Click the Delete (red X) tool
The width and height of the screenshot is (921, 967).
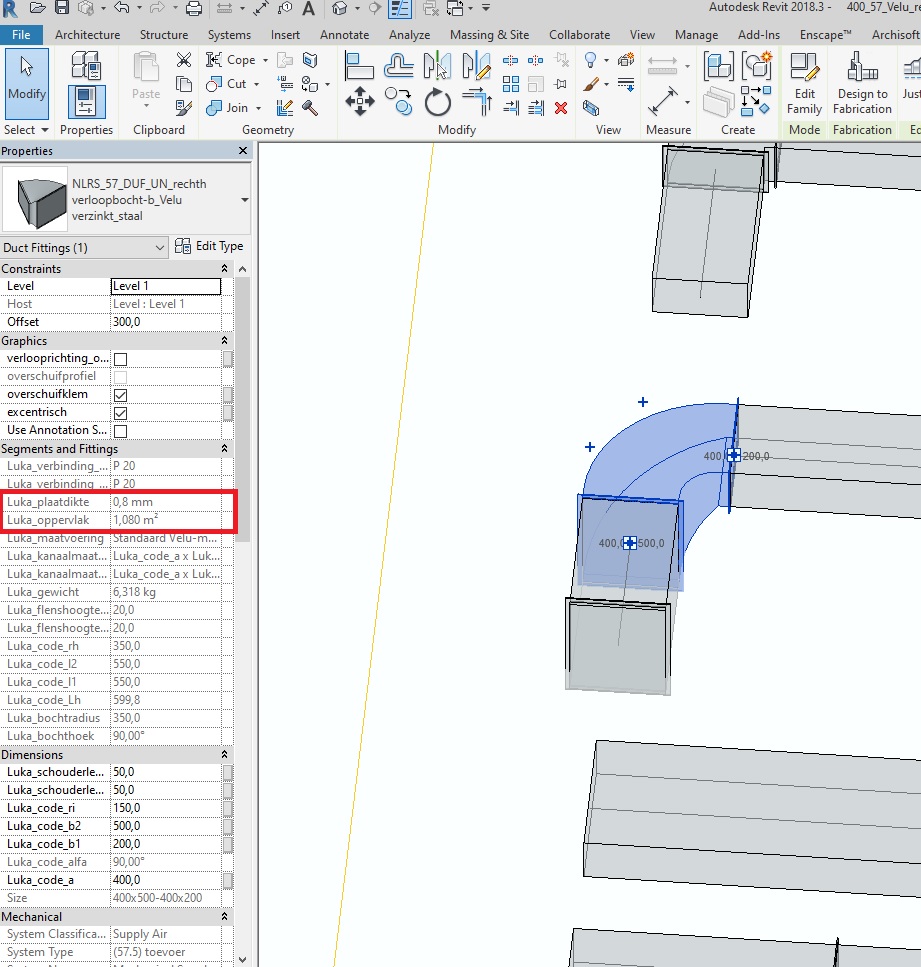pos(560,108)
